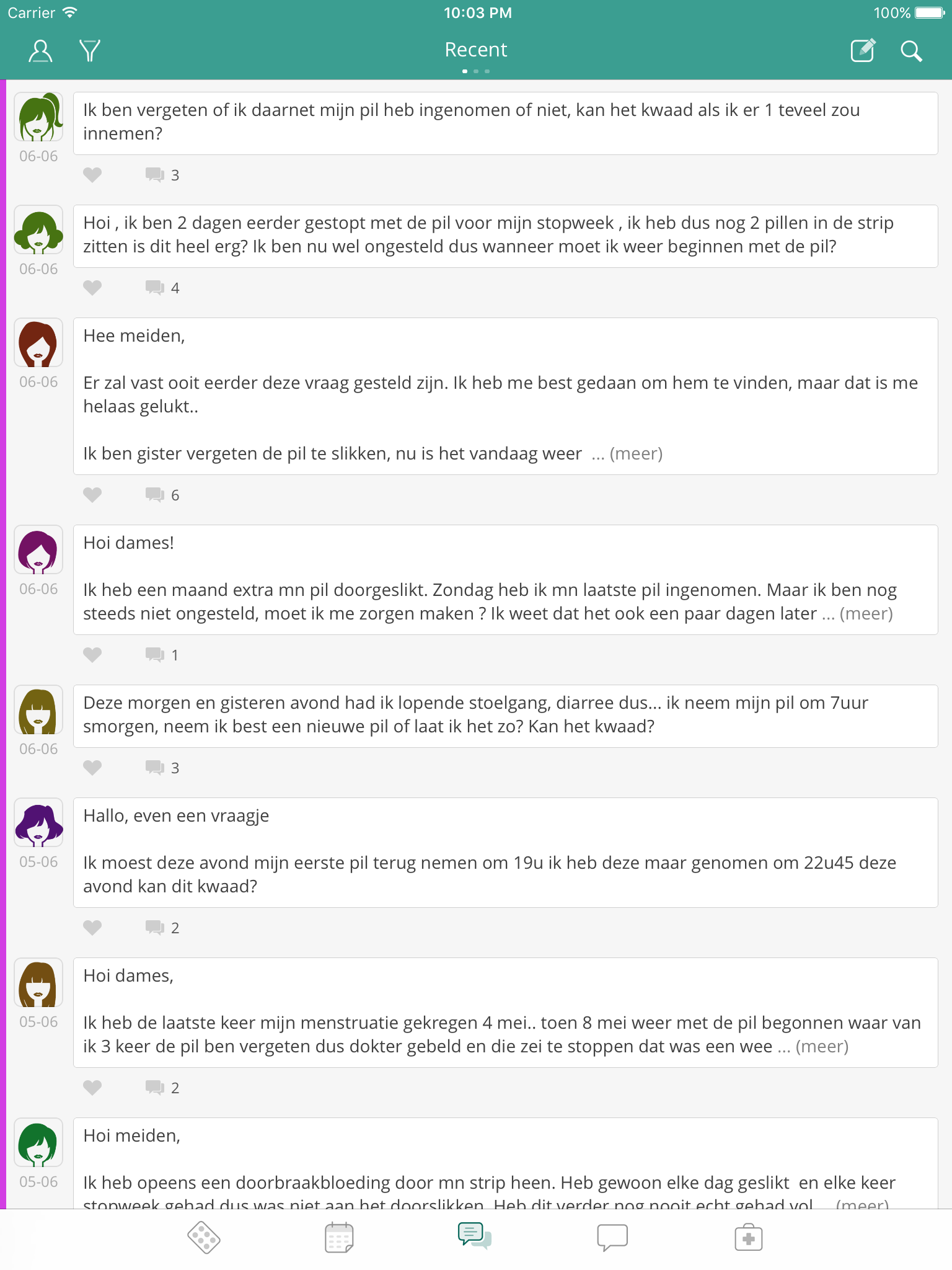Filter the recent posts list
Screen dimensions: 952x1270
click(90, 51)
